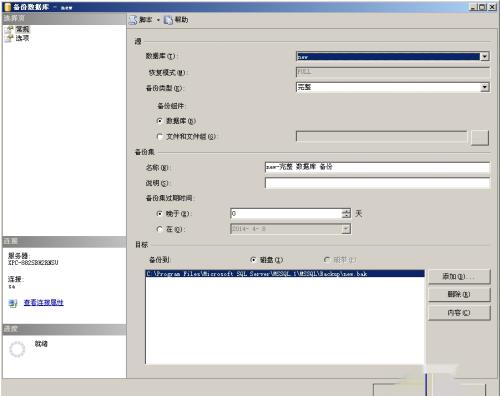This screenshot has height=396, width=500.
Task: Click the backup set 名称 name field
Action: (377, 167)
